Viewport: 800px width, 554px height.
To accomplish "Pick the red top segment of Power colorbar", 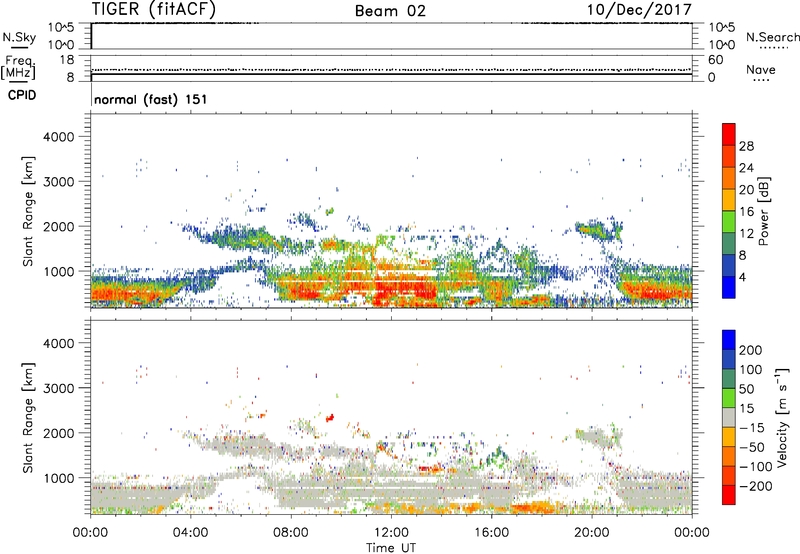I will click(x=729, y=134).
